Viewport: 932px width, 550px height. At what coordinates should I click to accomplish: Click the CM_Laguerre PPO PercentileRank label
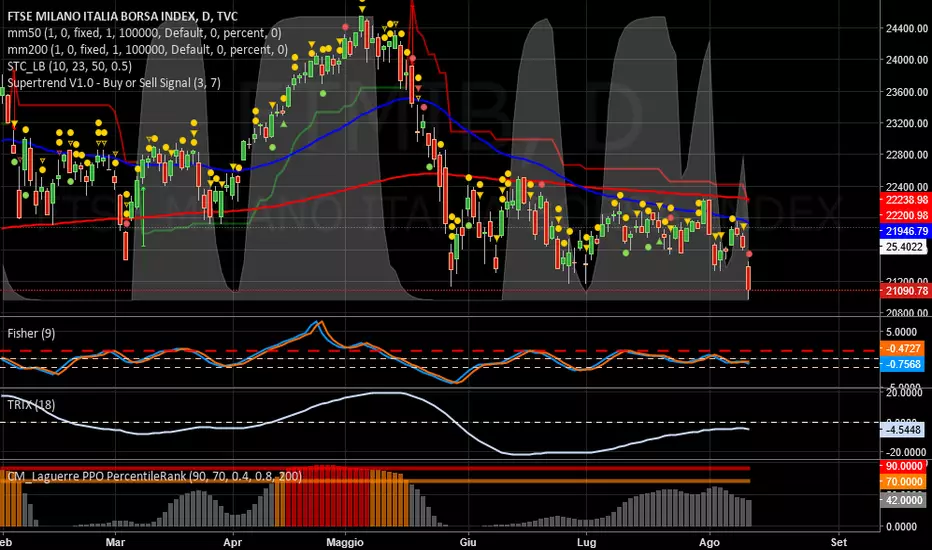(155, 476)
